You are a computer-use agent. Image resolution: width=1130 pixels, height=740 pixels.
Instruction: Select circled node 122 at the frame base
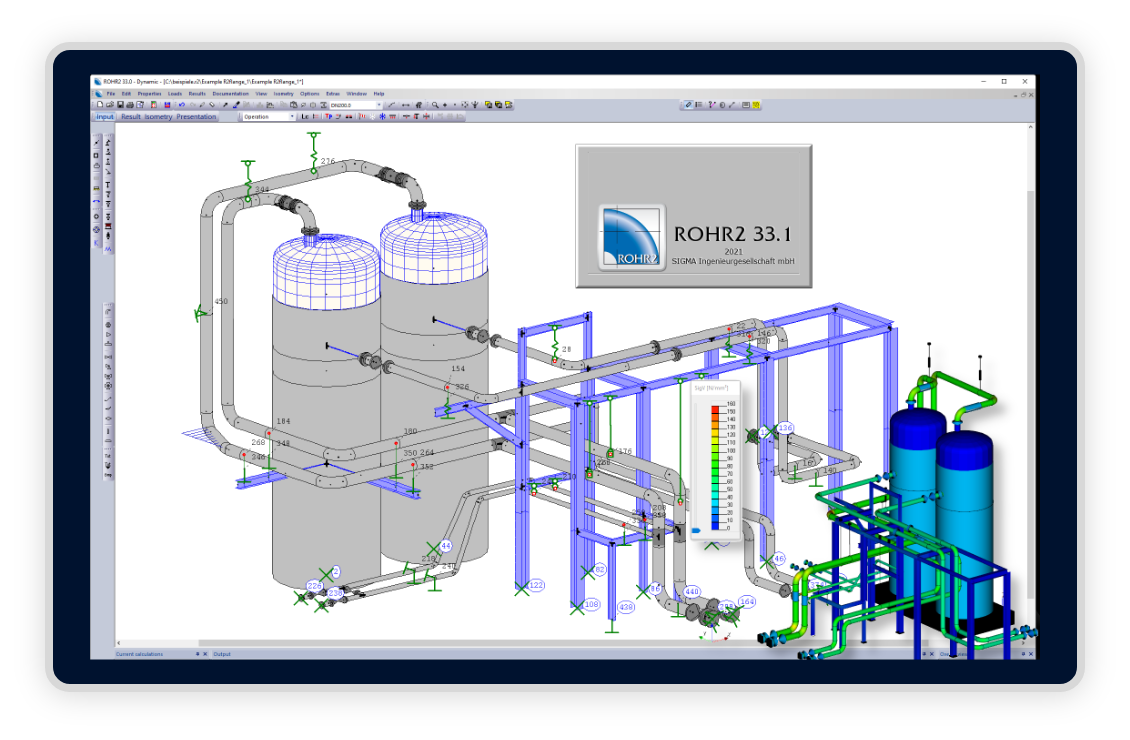[536, 585]
